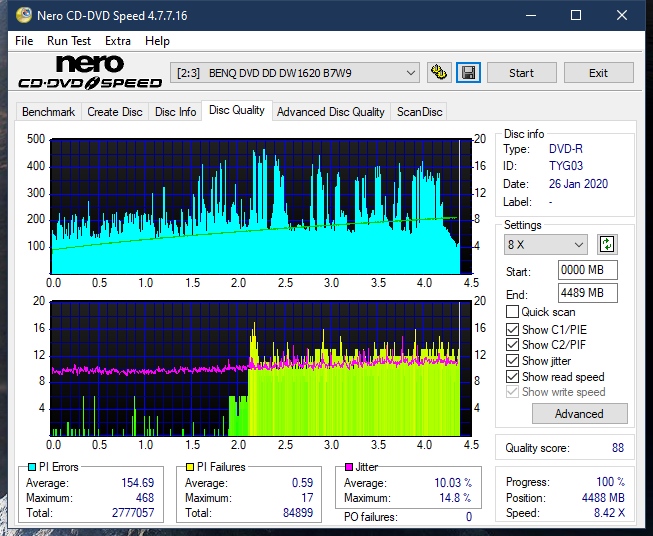653x536 pixels.
Task: Click the lower PI Failures graph area
Action: (x=261, y=368)
